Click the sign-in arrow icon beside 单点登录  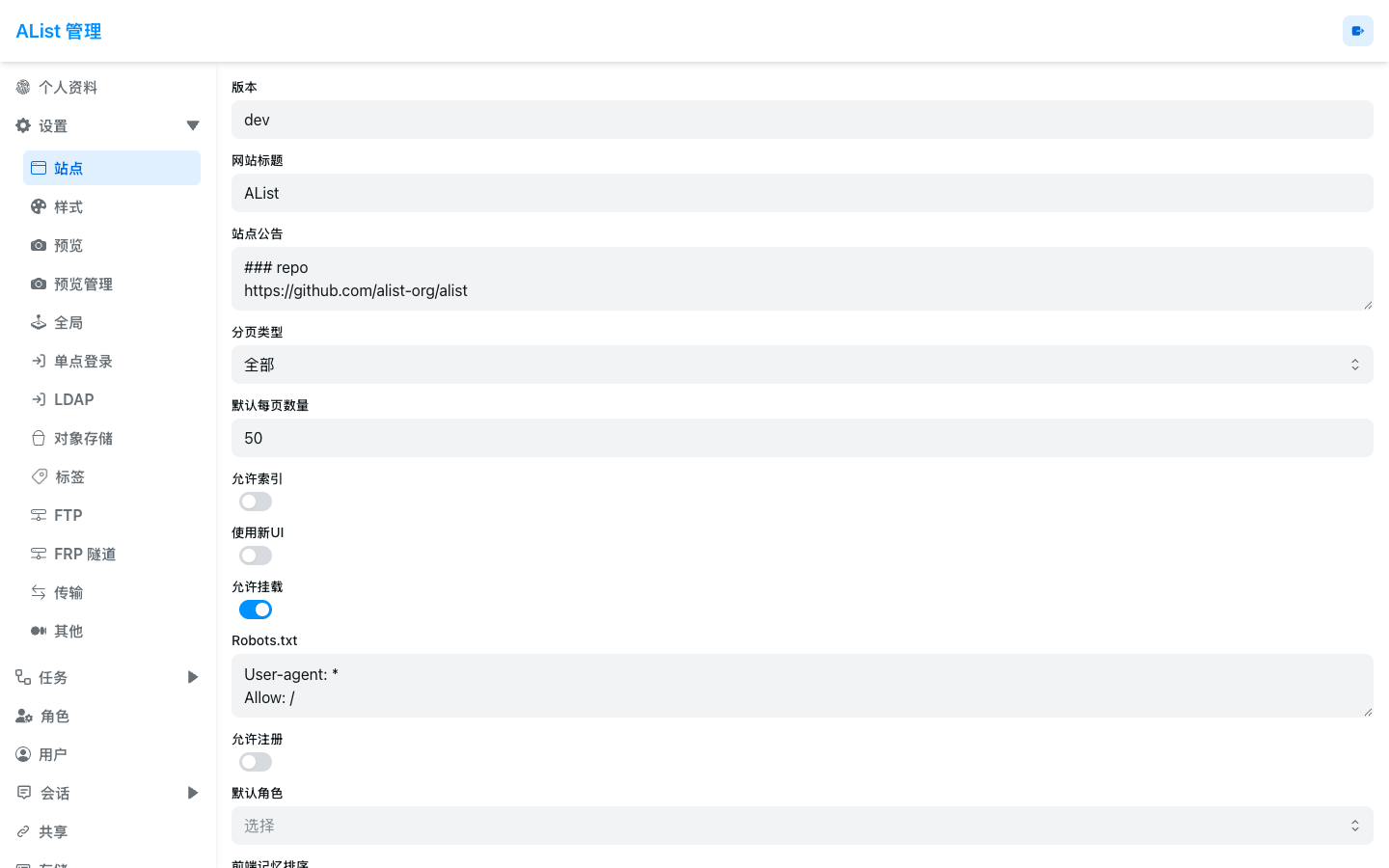39,361
